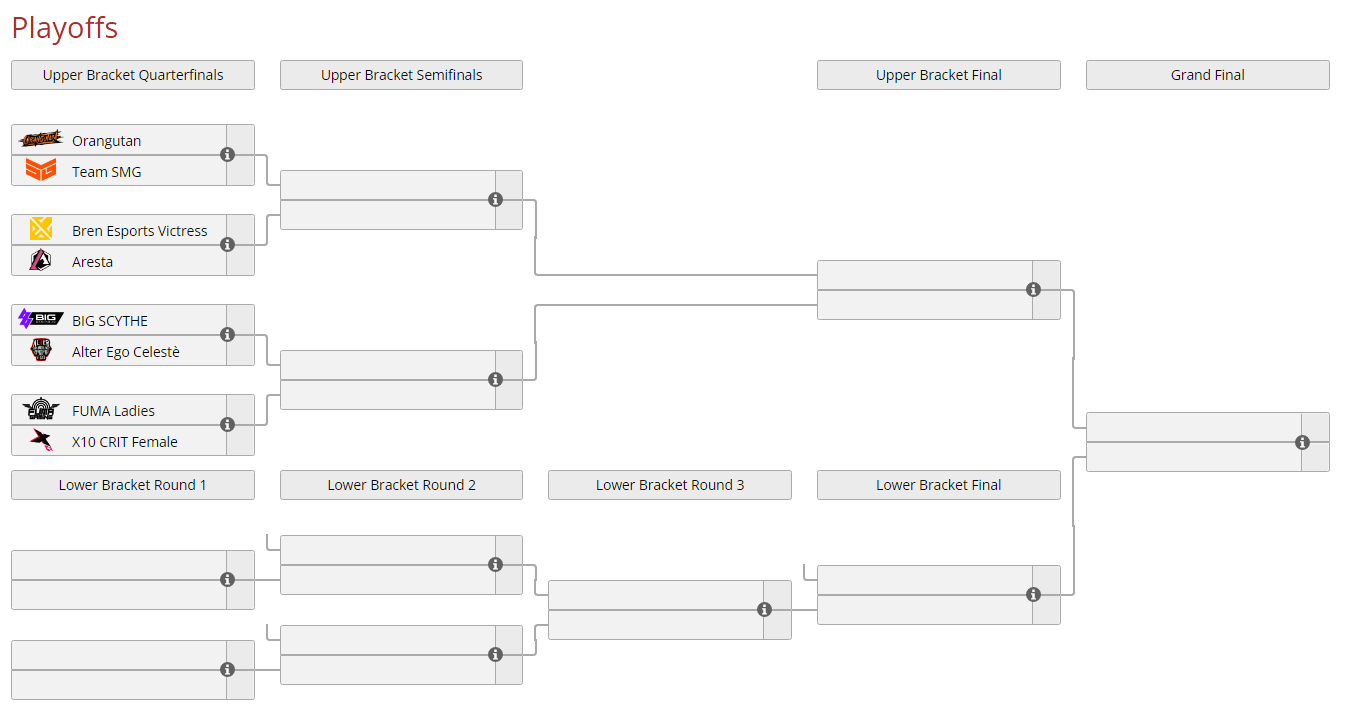Open the Aresta team page link
The image size is (1357, 726).
click(92, 261)
